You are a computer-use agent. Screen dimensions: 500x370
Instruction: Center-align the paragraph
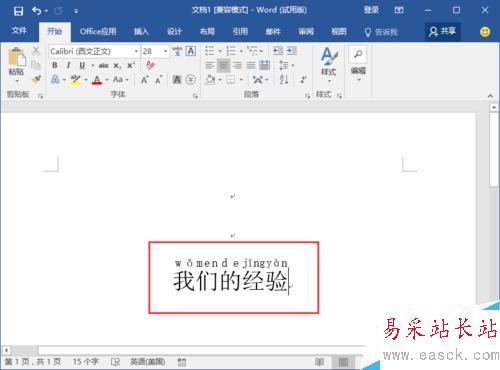(223, 65)
